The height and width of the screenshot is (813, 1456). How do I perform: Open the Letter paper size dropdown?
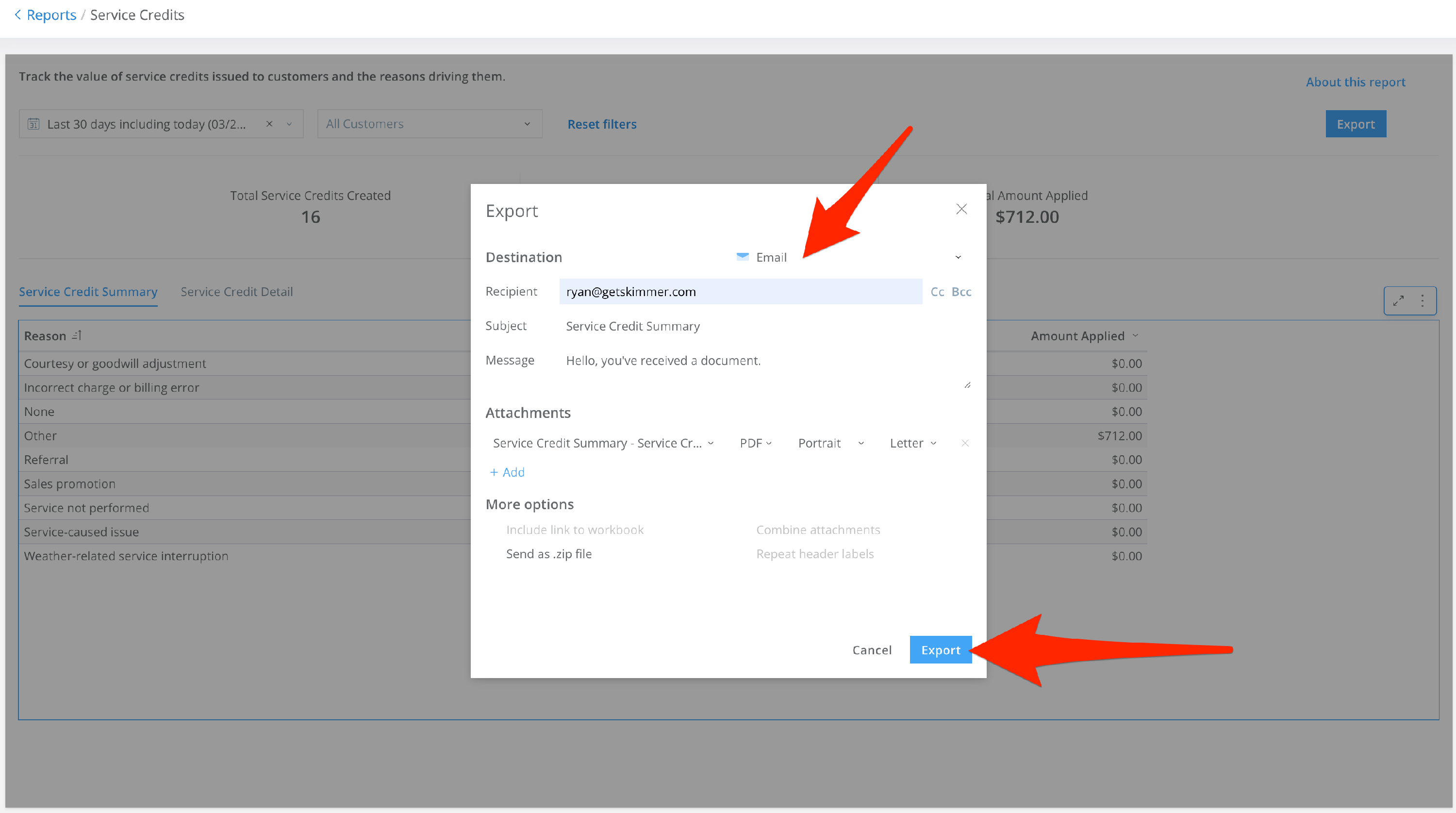[913, 443]
